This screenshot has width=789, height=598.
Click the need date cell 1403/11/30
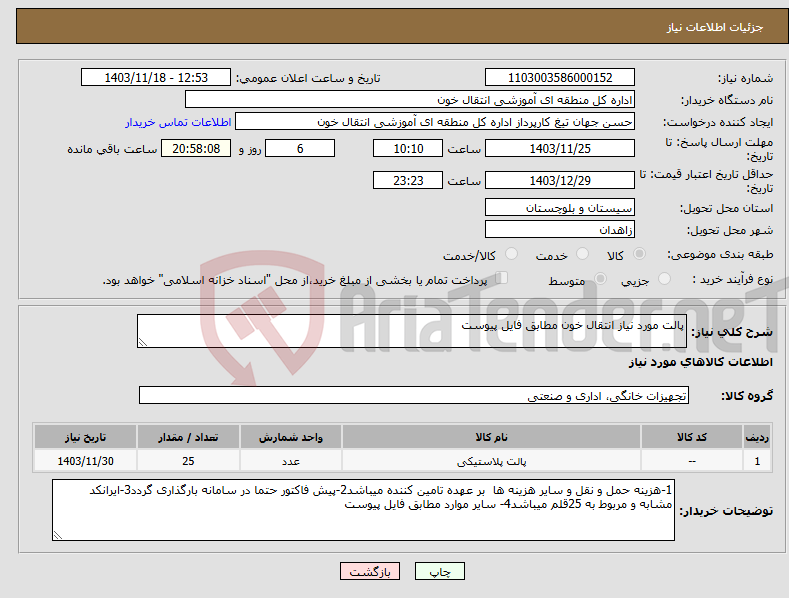85,461
